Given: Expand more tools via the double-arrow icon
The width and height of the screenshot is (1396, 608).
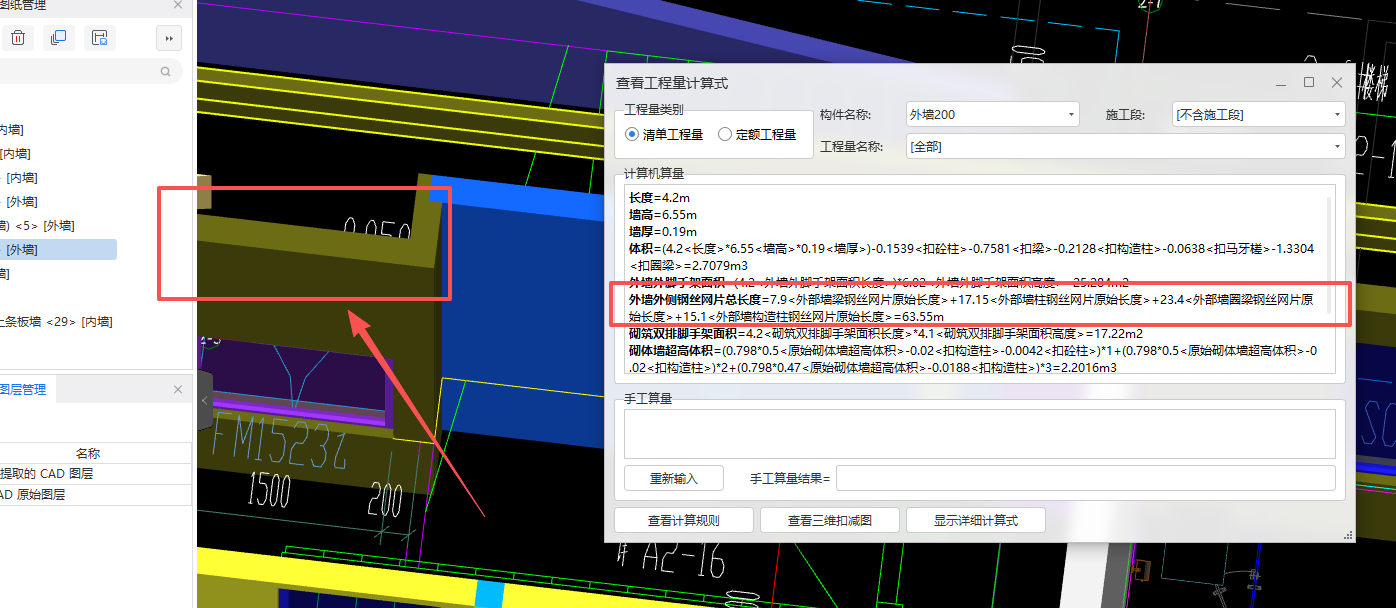Looking at the screenshot, I should coord(168,37).
